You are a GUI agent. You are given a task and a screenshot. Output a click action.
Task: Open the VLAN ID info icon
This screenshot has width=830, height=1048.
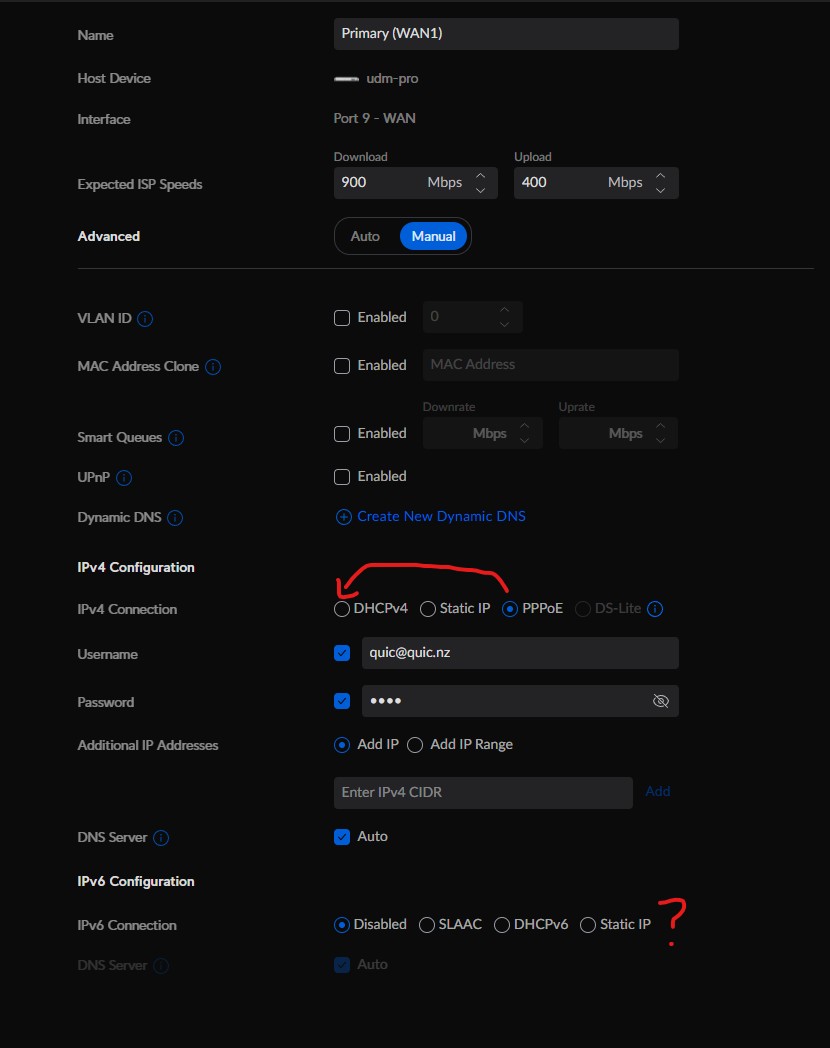point(145,319)
